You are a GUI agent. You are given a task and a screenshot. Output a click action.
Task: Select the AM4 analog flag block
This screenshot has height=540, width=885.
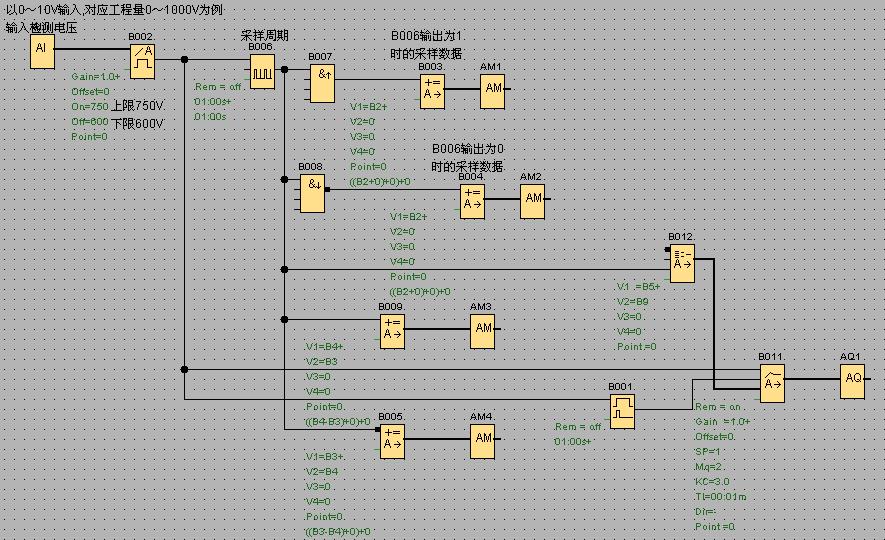tap(483, 442)
